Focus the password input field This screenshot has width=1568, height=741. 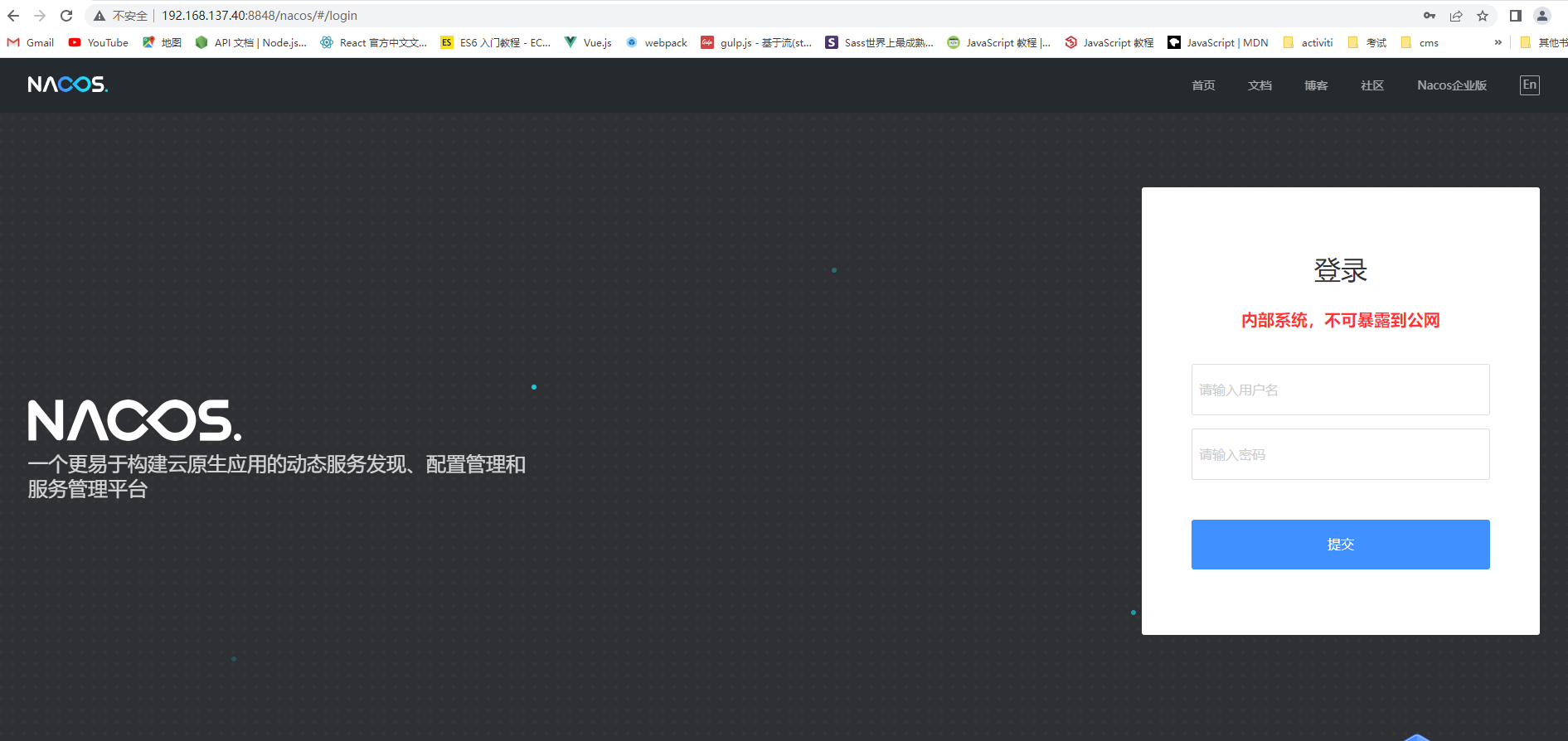[1340, 454]
